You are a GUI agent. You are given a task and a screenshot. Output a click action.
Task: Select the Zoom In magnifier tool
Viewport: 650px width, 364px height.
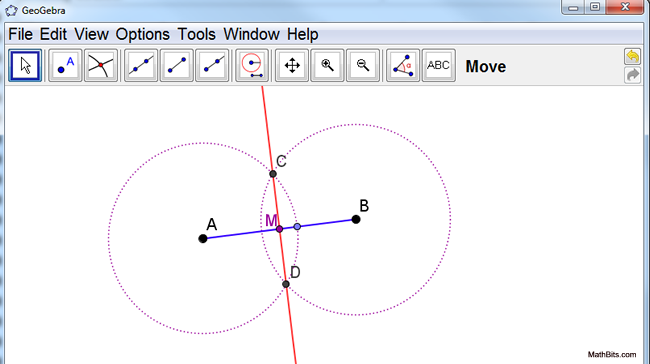327,66
